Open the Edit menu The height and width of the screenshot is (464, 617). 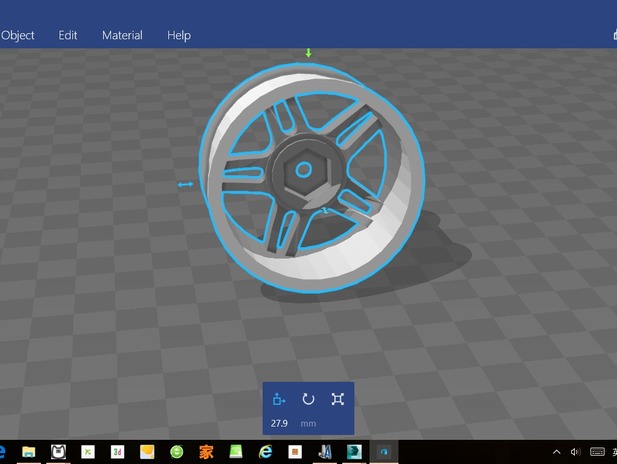(68, 35)
